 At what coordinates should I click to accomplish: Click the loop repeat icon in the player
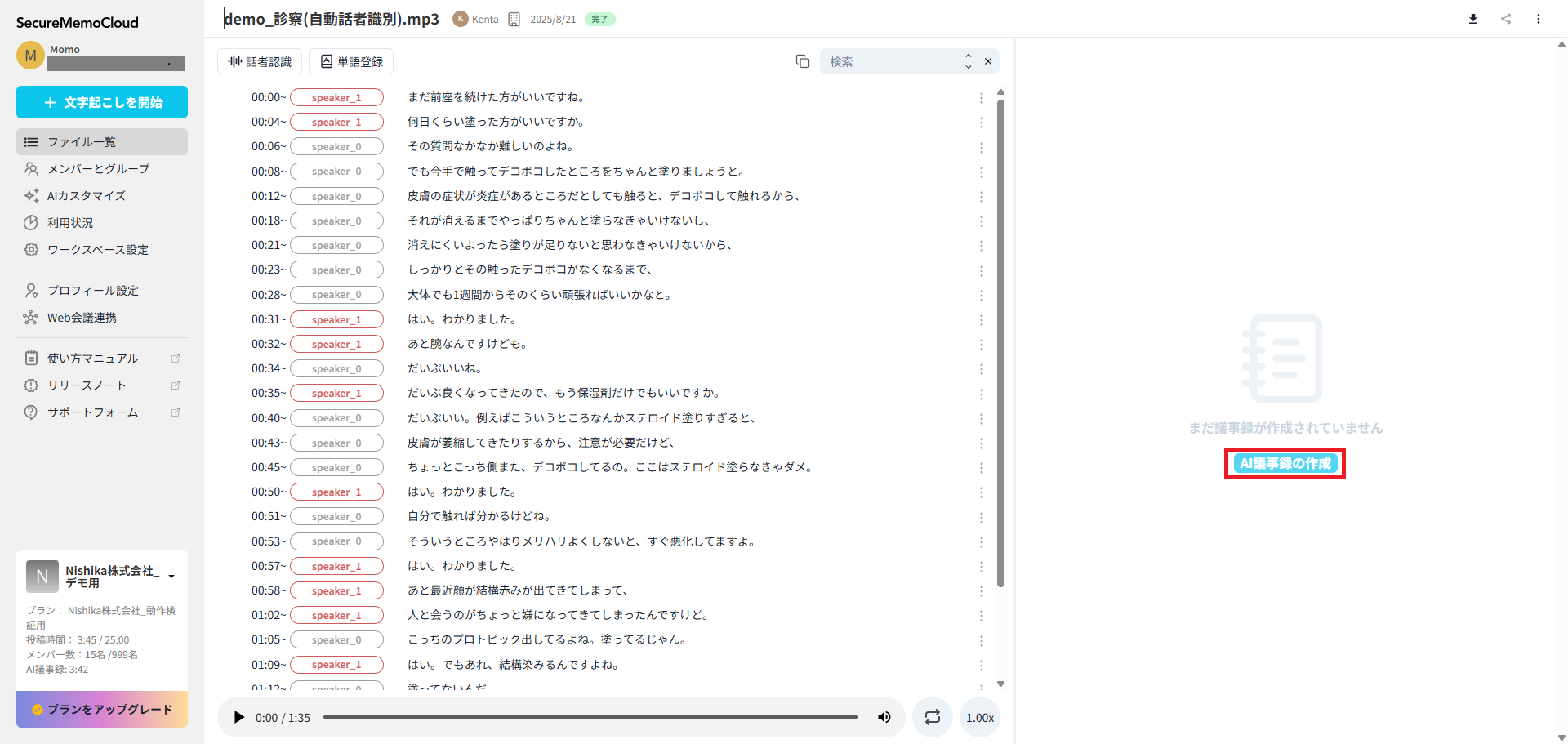(932, 717)
